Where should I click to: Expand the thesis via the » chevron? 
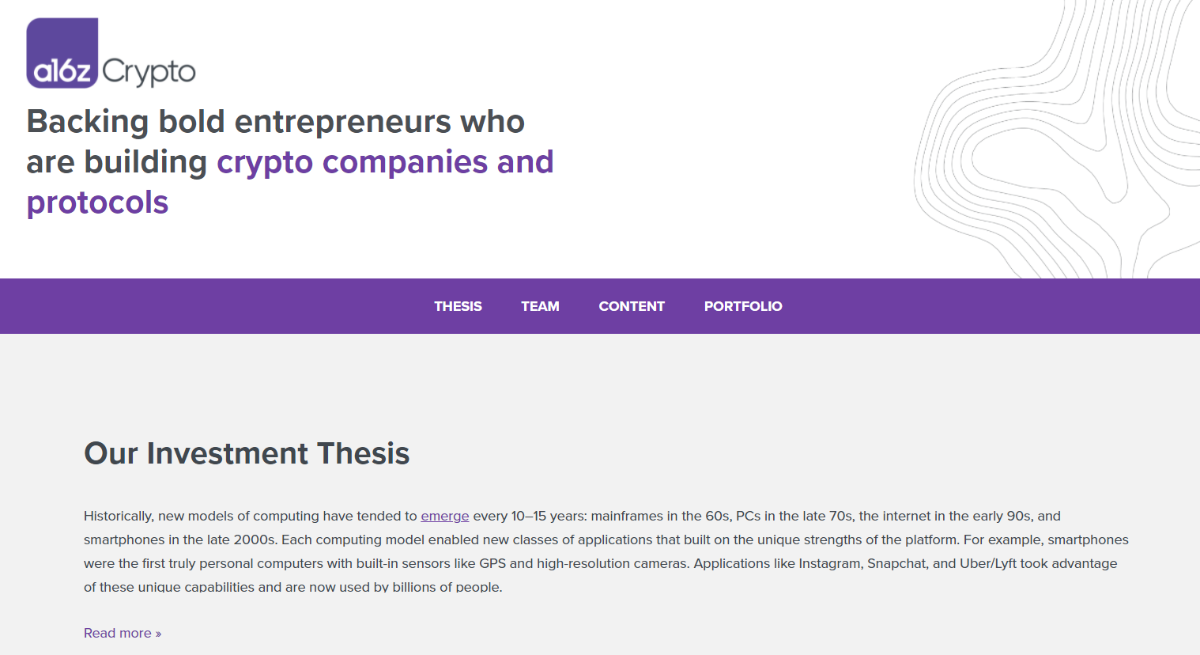coord(157,633)
